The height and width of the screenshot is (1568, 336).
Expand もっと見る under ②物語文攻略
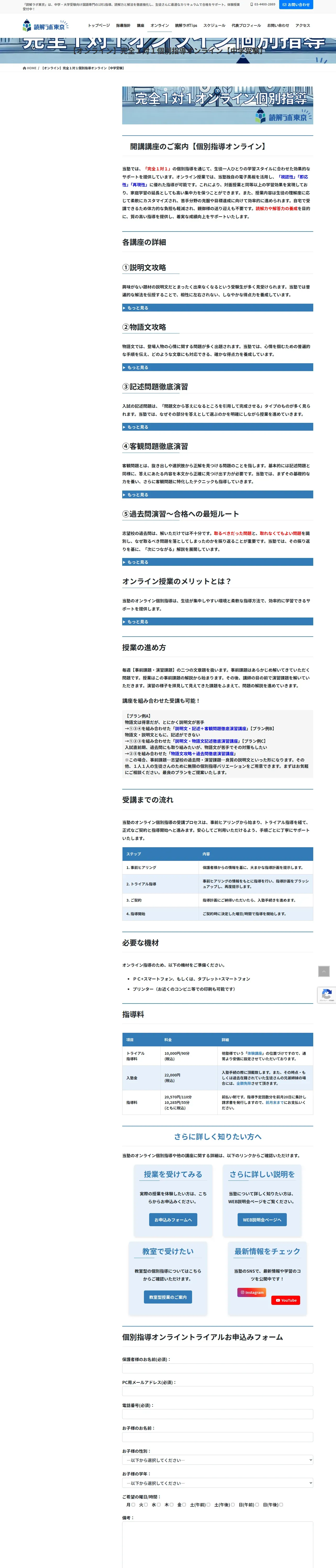point(218,368)
